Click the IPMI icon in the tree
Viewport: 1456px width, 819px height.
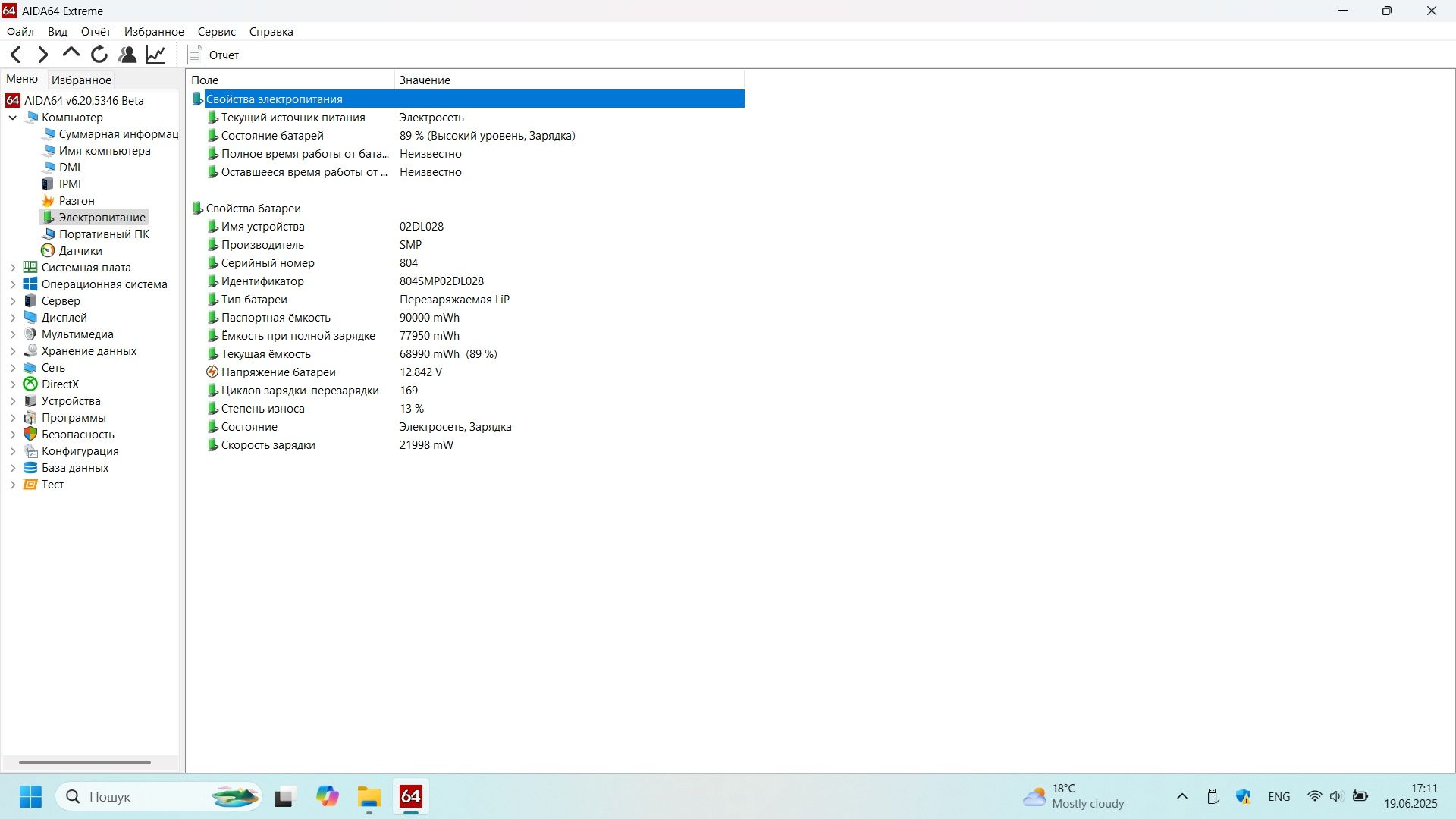pyautogui.click(x=48, y=184)
